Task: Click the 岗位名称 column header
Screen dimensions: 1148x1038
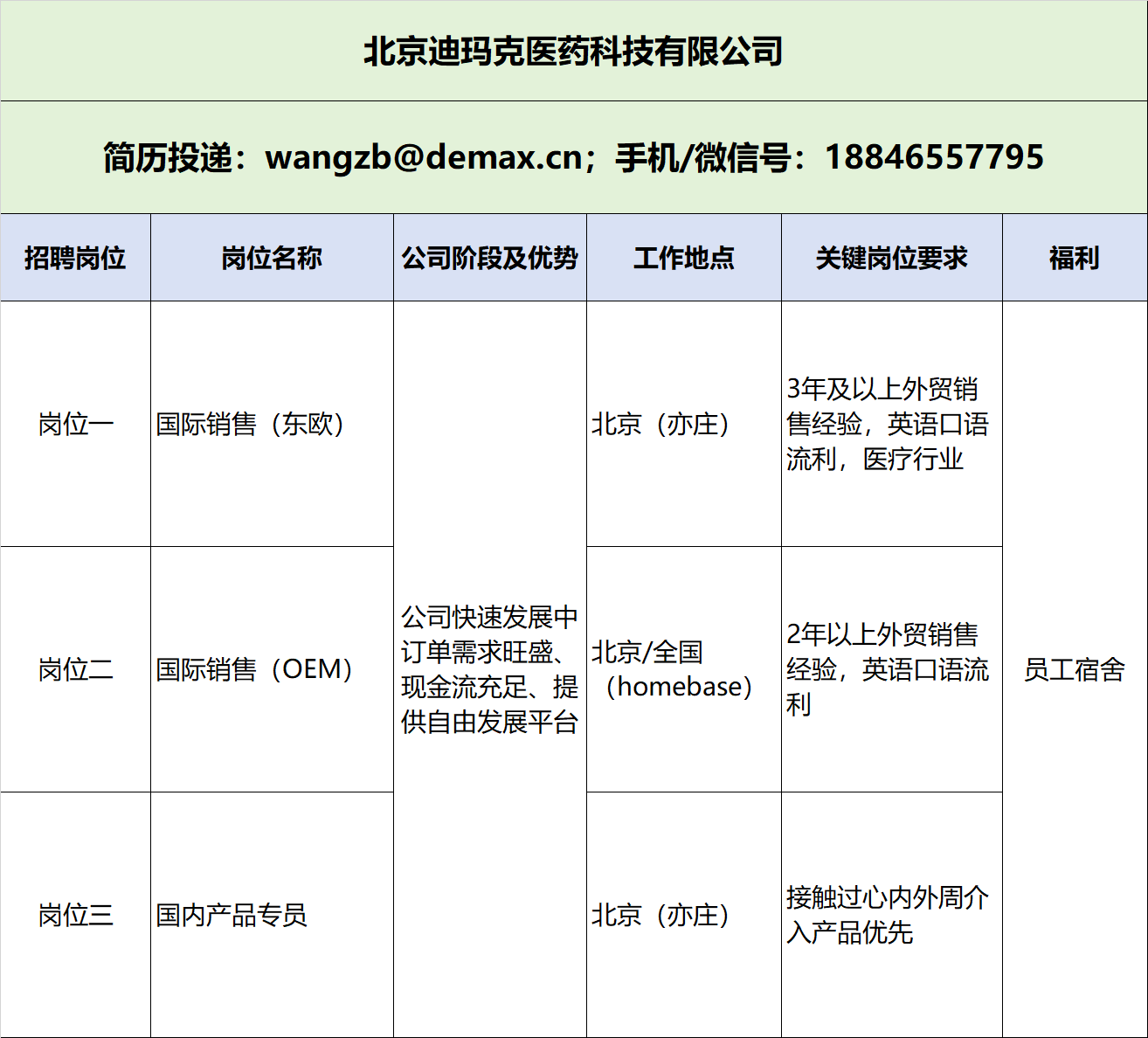Action: (272, 258)
